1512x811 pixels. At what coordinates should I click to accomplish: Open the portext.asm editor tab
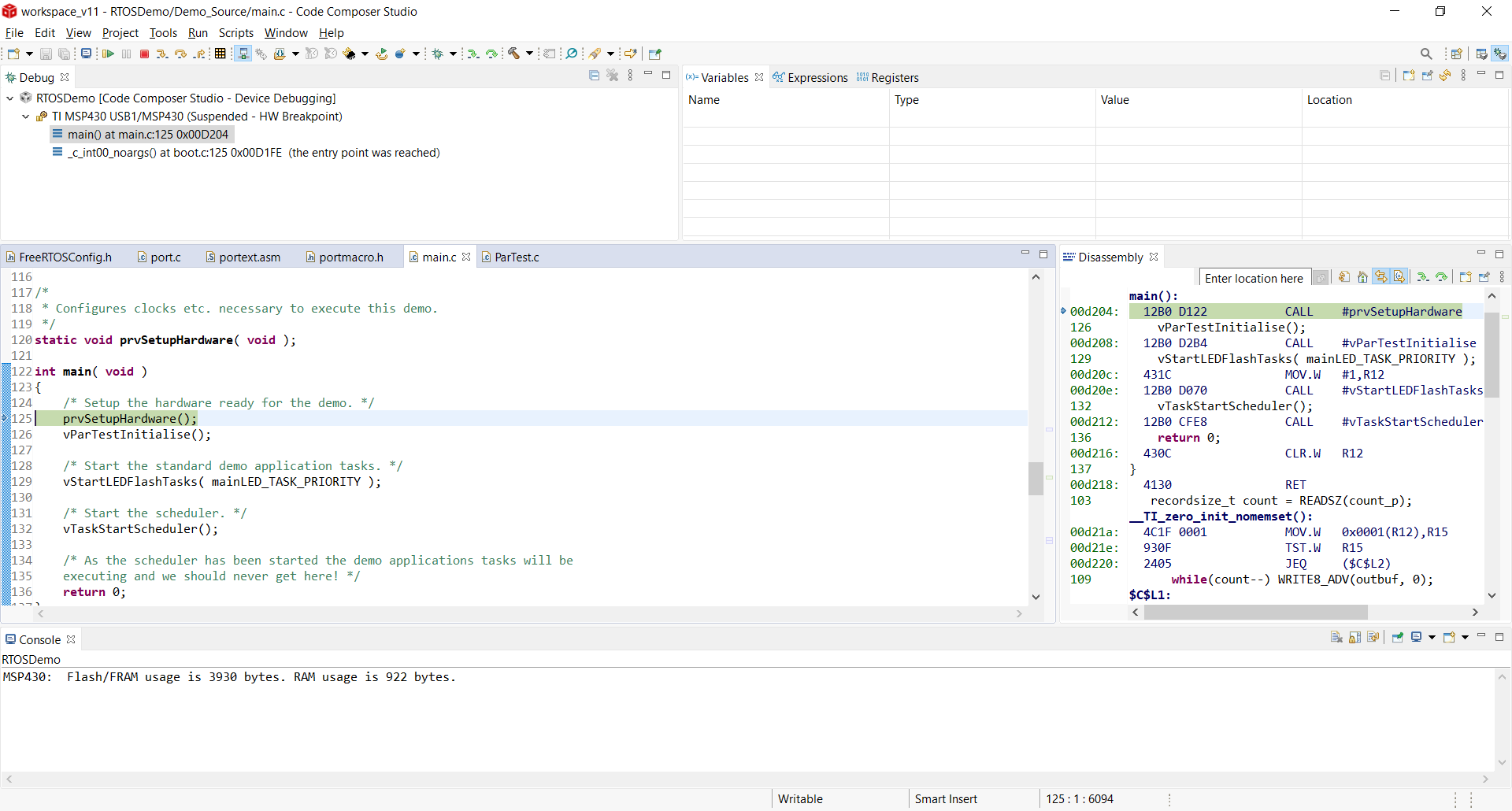[x=243, y=257]
